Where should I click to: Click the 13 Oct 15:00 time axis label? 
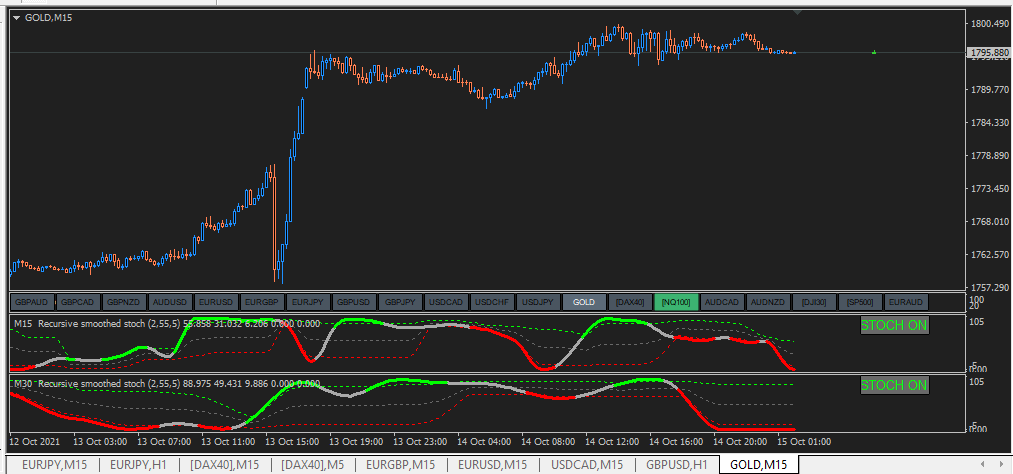(x=293, y=442)
